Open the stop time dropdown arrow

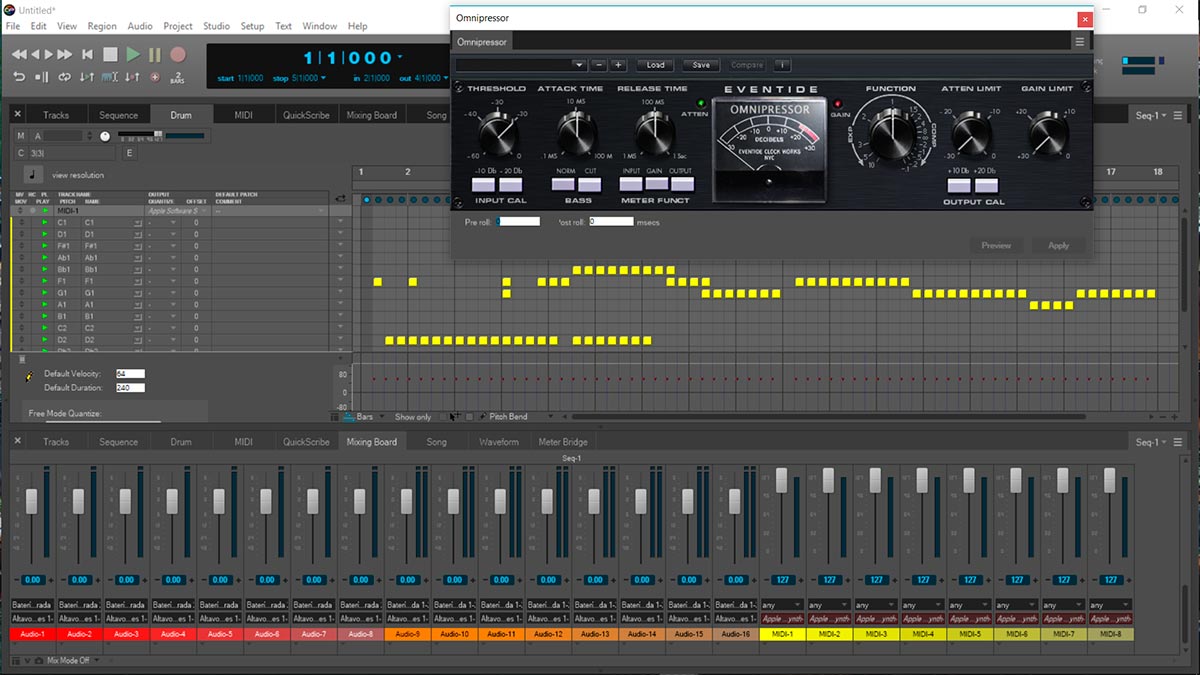tap(323, 78)
